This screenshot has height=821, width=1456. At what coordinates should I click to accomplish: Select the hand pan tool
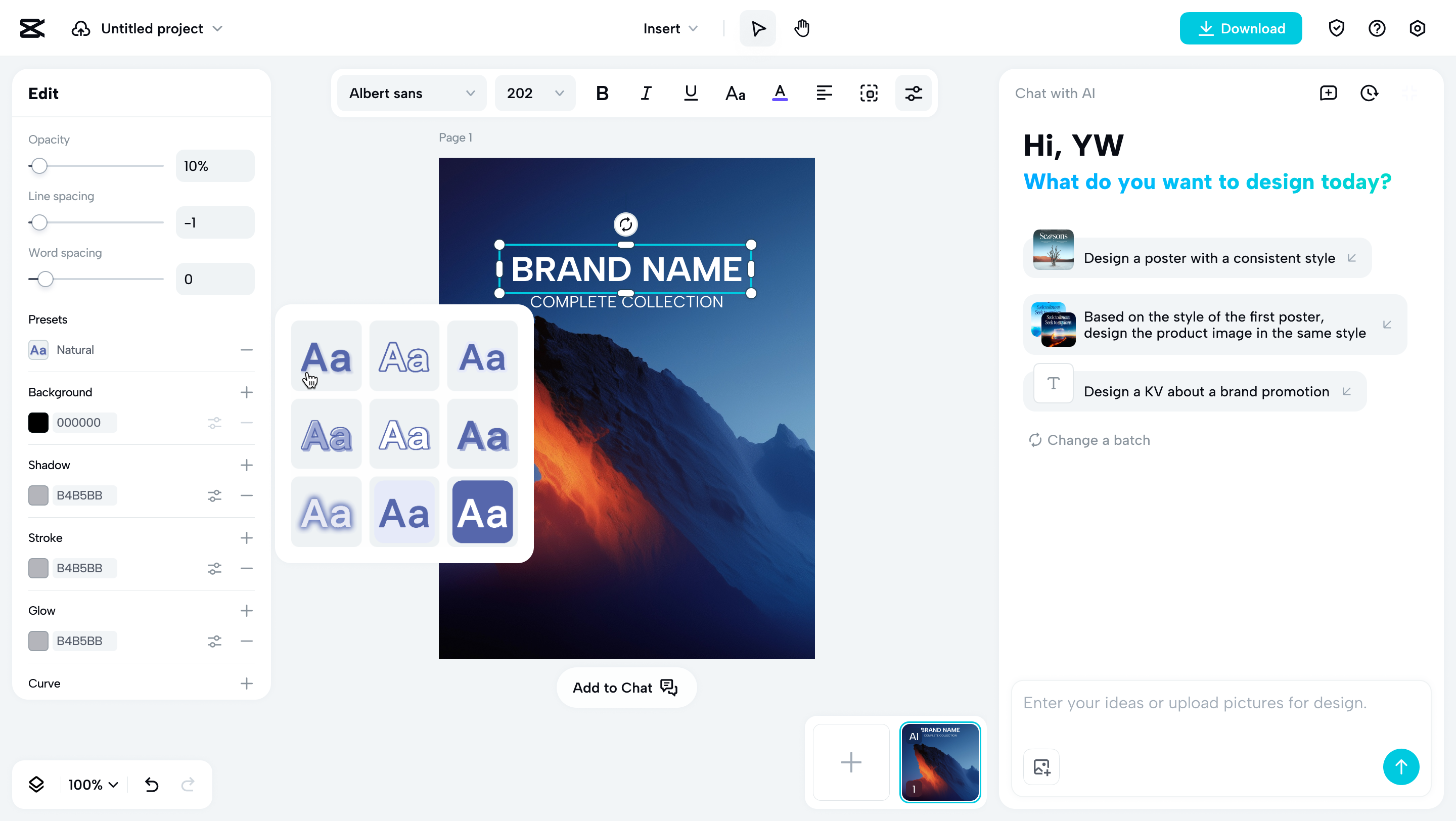pyautogui.click(x=801, y=28)
